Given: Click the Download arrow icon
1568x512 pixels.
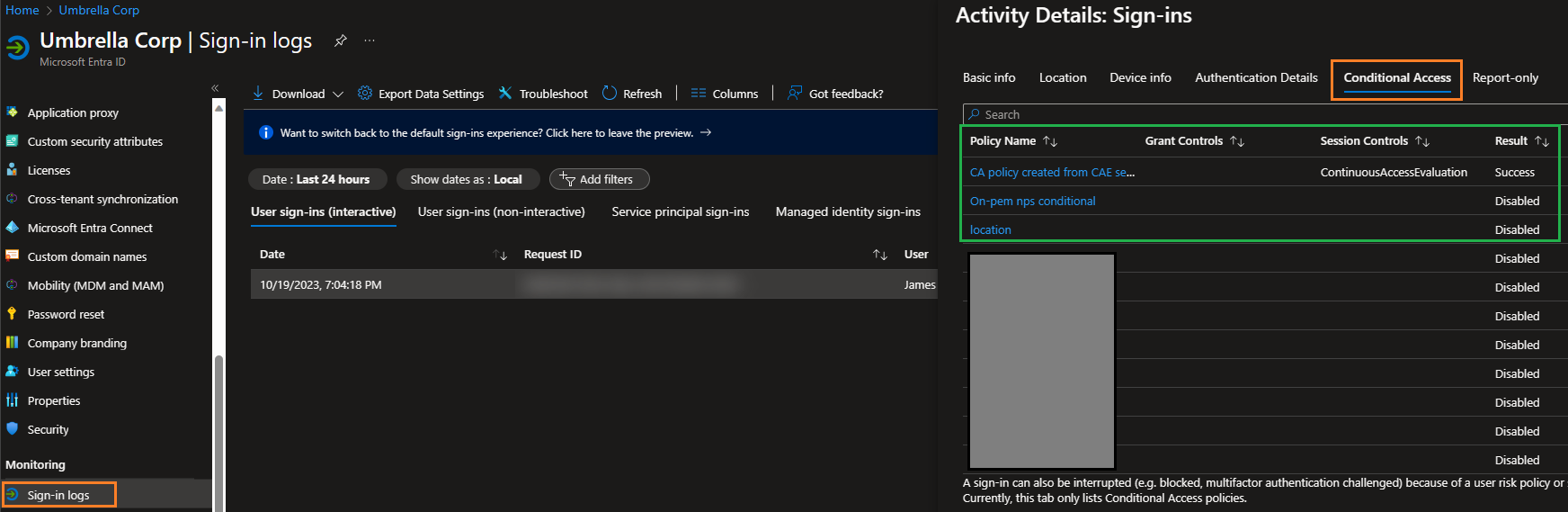Looking at the screenshot, I should (x=258, y=93).
